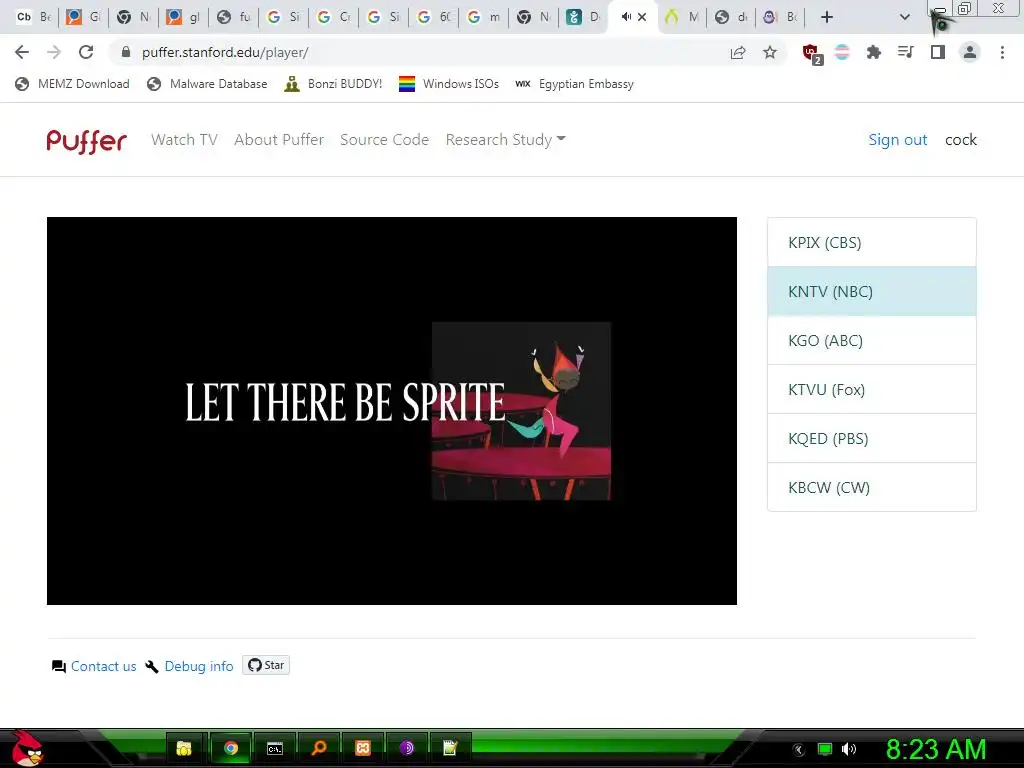Click the system tray volume icon
This screenshot has width=1024, height=768.
(849, 749)
